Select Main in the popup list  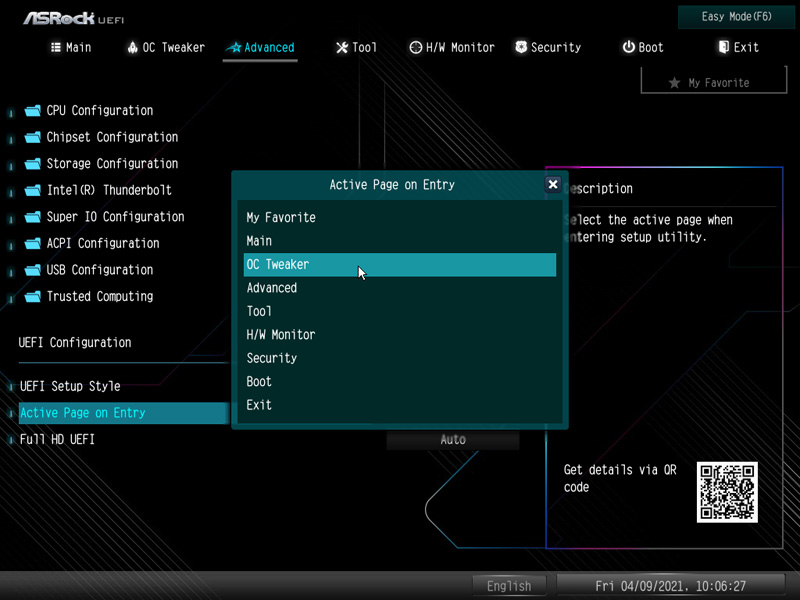coord(400,241)
